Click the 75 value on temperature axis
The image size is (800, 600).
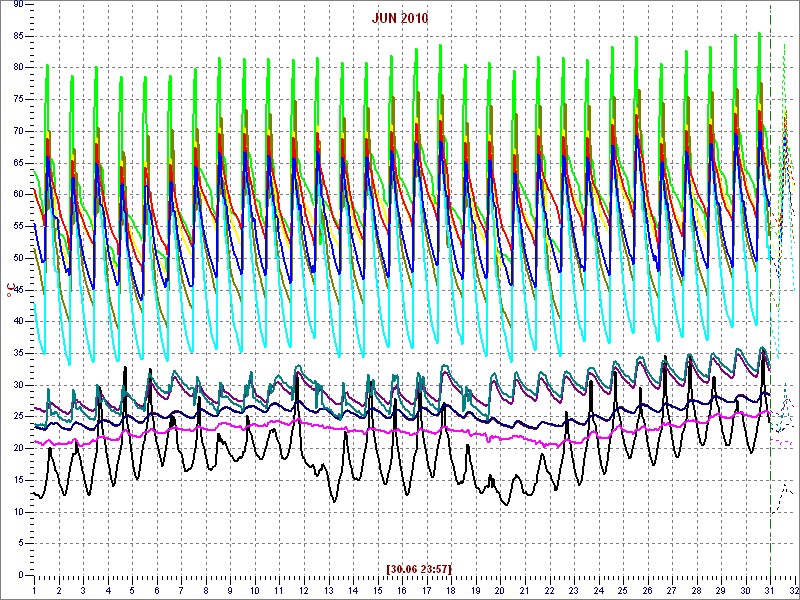[x=18, y=99]
